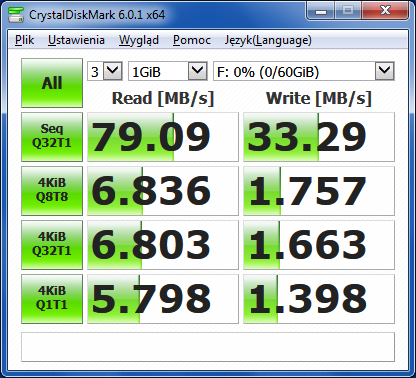This screenshot has width=416, height=378.
Task: Minimize the CrystalDiskMark window
Action: point(321,12)
